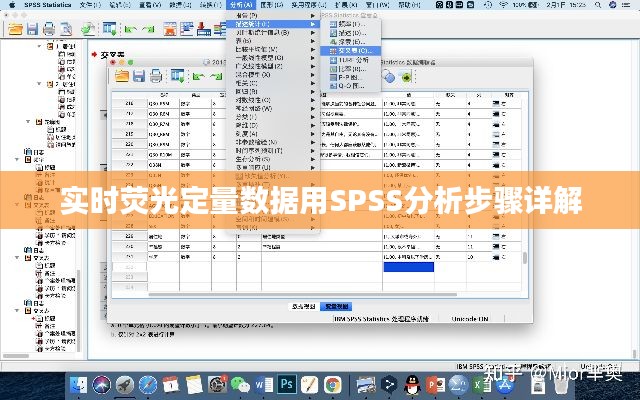Open 文件 menu in menu bar
The height and width of the screenshot is (400, 640).
click(x=90, y=5)
